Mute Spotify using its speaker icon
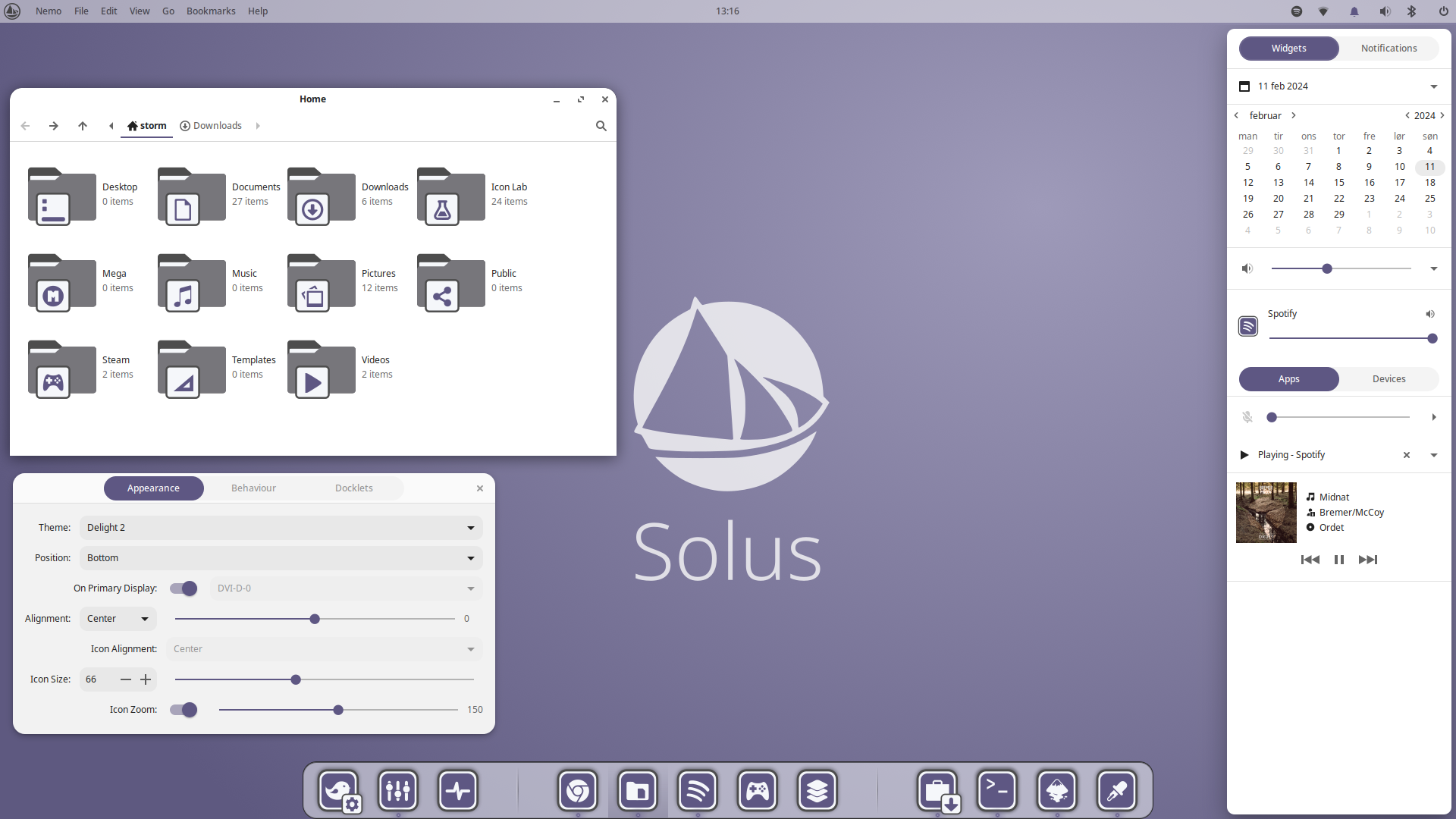Image resolution: width=1456 pixels, height=819 pixels. (1430, 314)
